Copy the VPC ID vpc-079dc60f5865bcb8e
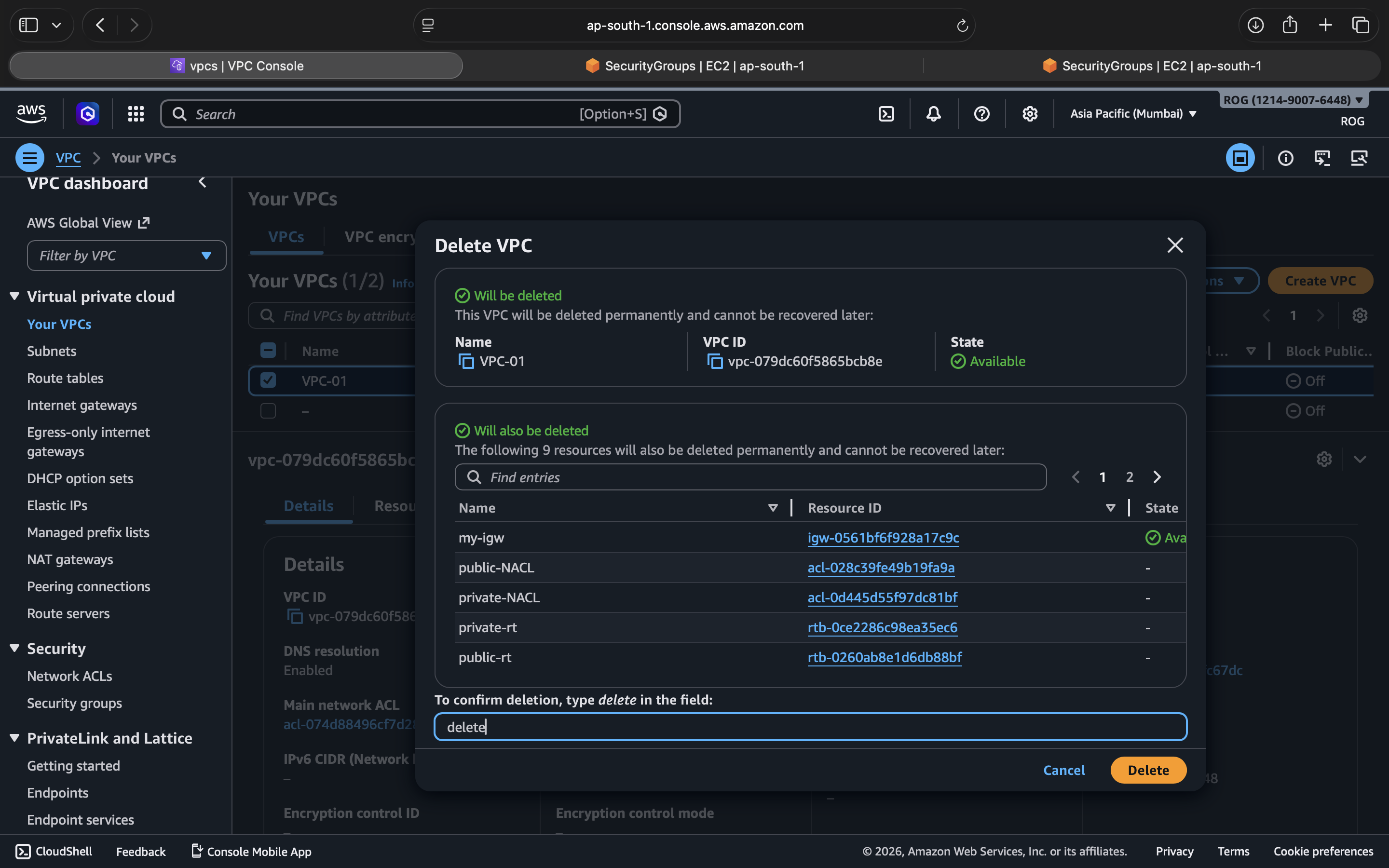 715,362
